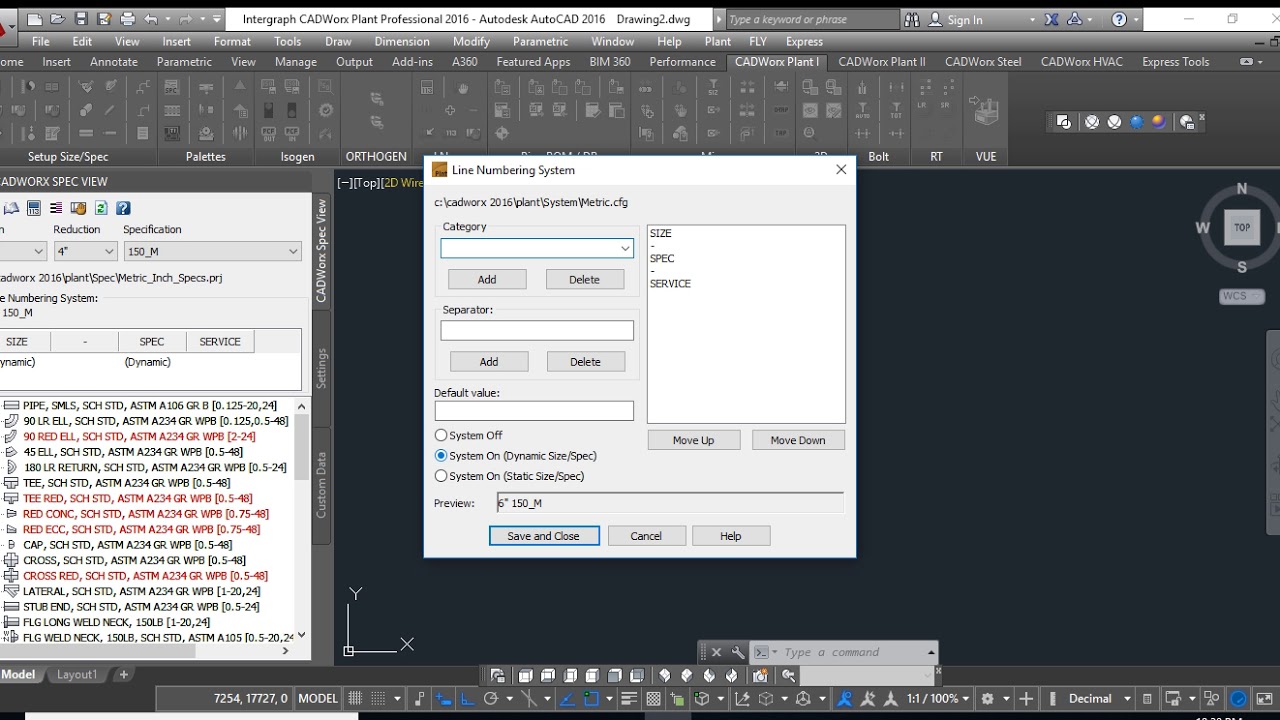The height and width of the screenshot is (720, 1280).
Task: Click Save and Close button
Action: [x=543, y=536]
